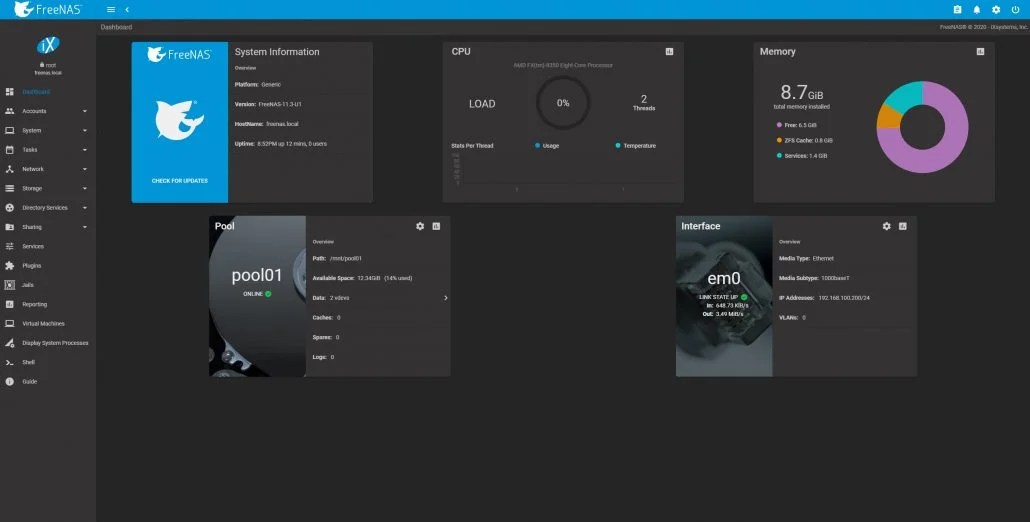Click the Plugins puzzle icon
The width and height of the screenshot is (1030, 522).
pos(9,265)
